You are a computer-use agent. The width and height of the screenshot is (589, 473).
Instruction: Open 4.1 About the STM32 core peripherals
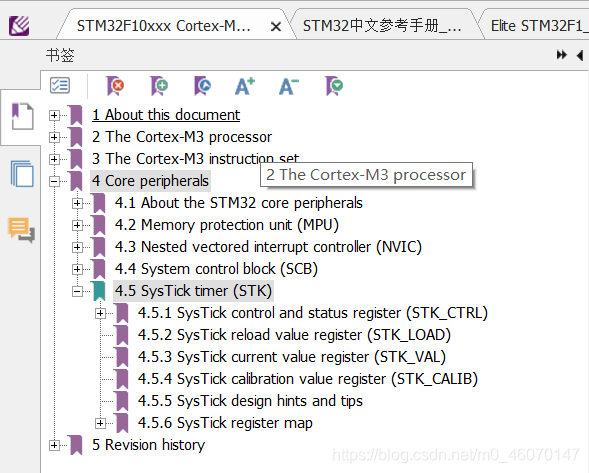tap(239, 203)
